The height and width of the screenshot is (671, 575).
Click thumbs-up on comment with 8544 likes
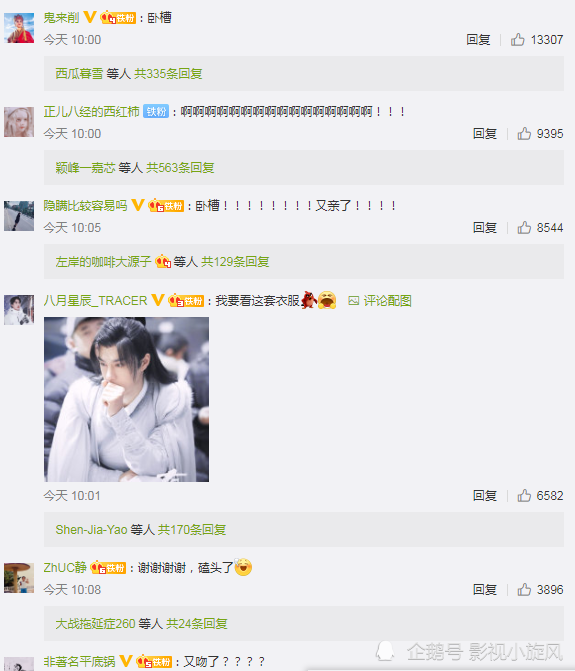pyautogui.click(x=524, y=227)
